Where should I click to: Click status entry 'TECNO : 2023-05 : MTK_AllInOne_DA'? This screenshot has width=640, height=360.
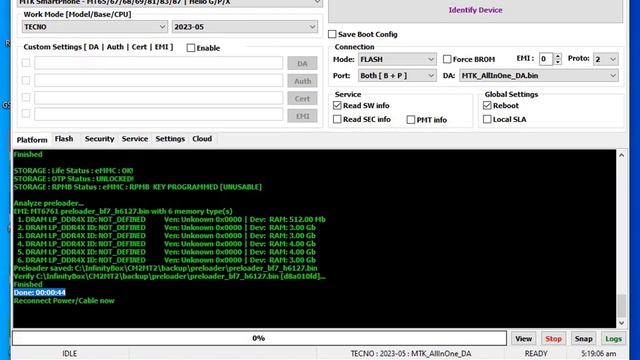[411, 354]
